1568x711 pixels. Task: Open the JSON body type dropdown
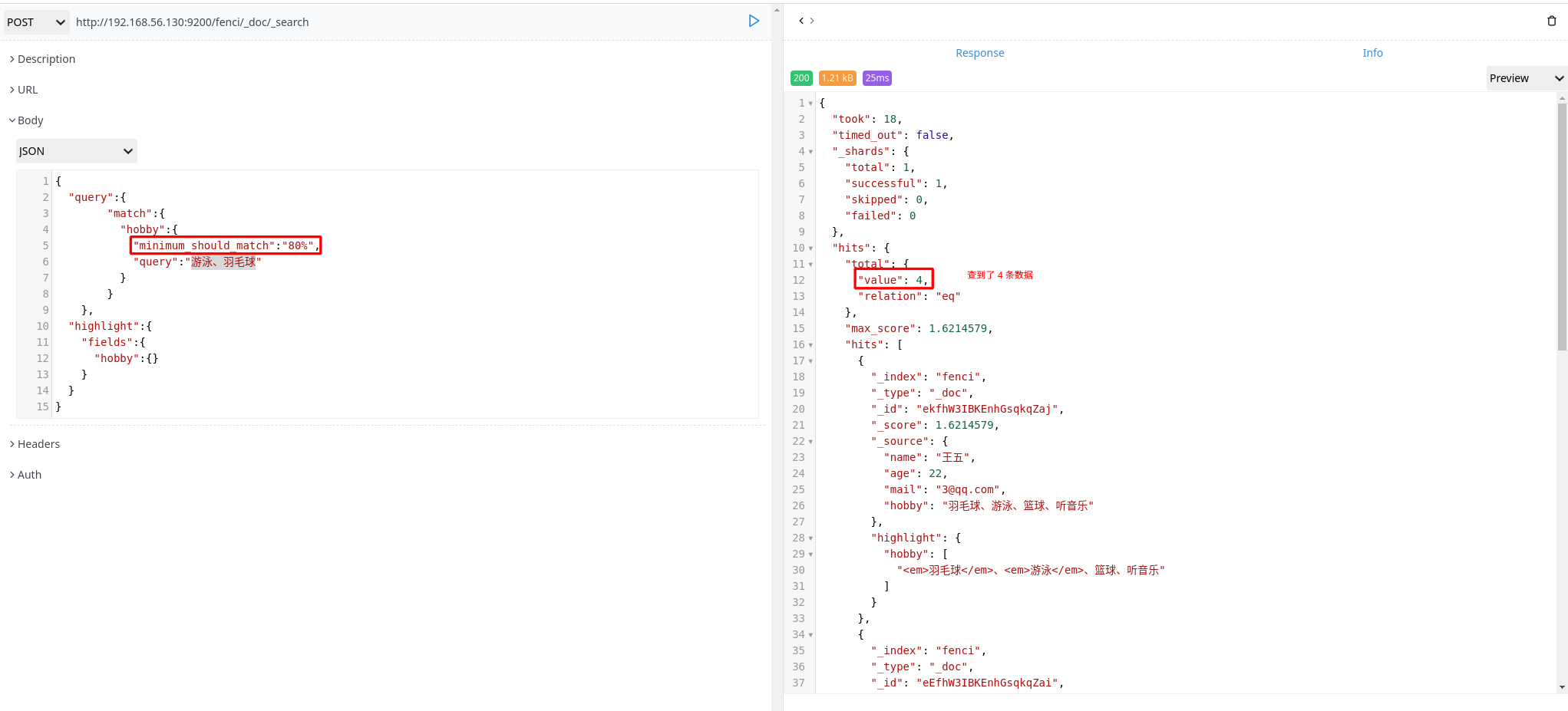click(76, 151)
